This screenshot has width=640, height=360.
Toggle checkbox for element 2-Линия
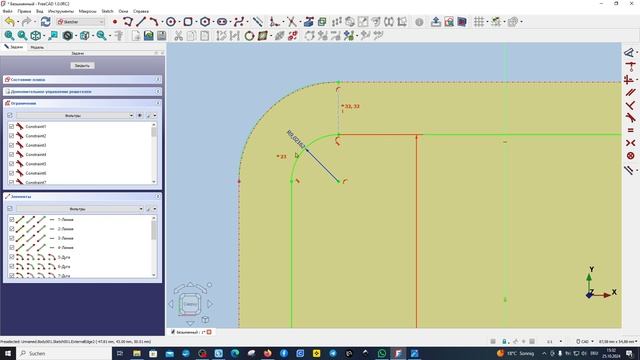(11, 229)
